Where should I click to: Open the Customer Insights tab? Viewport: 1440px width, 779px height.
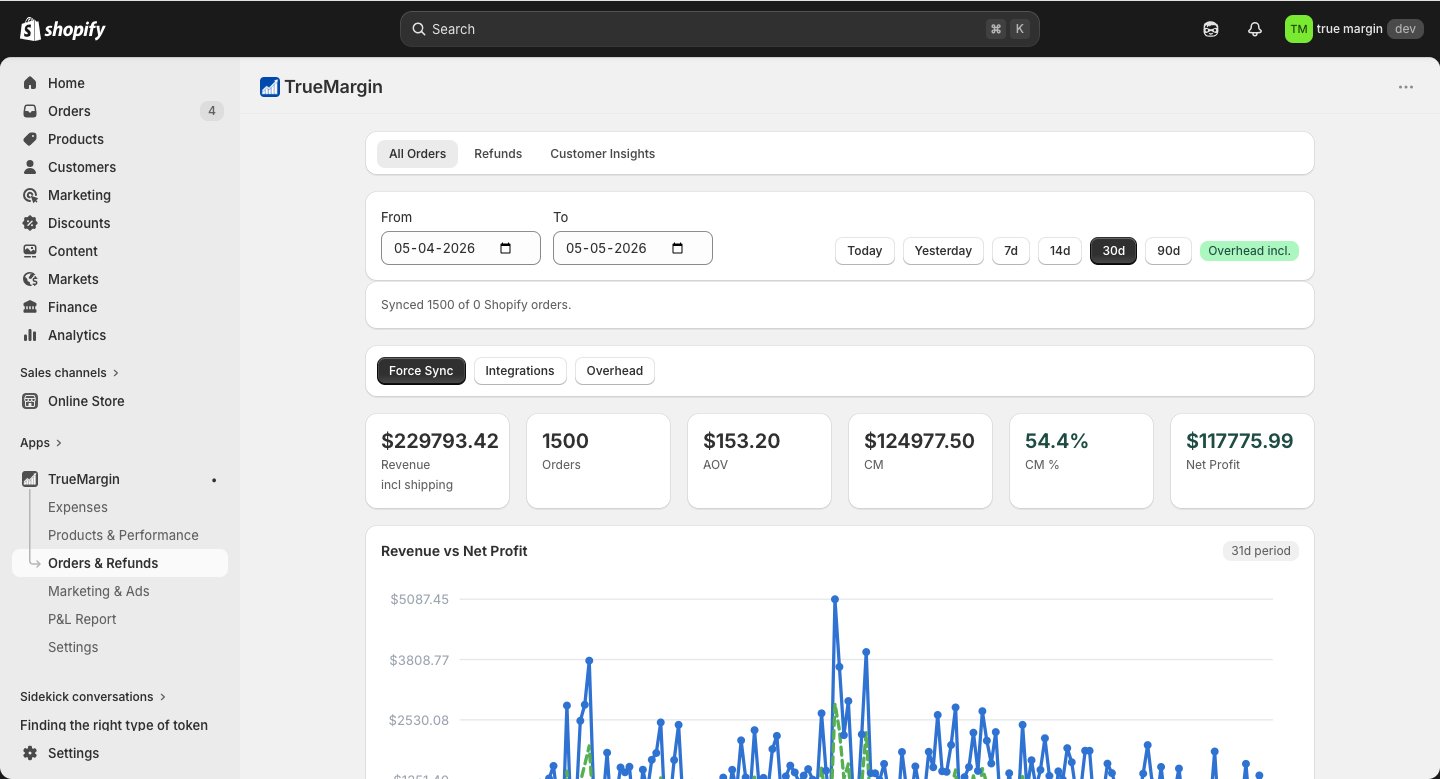pyautogui.click(x=603, y=153)
